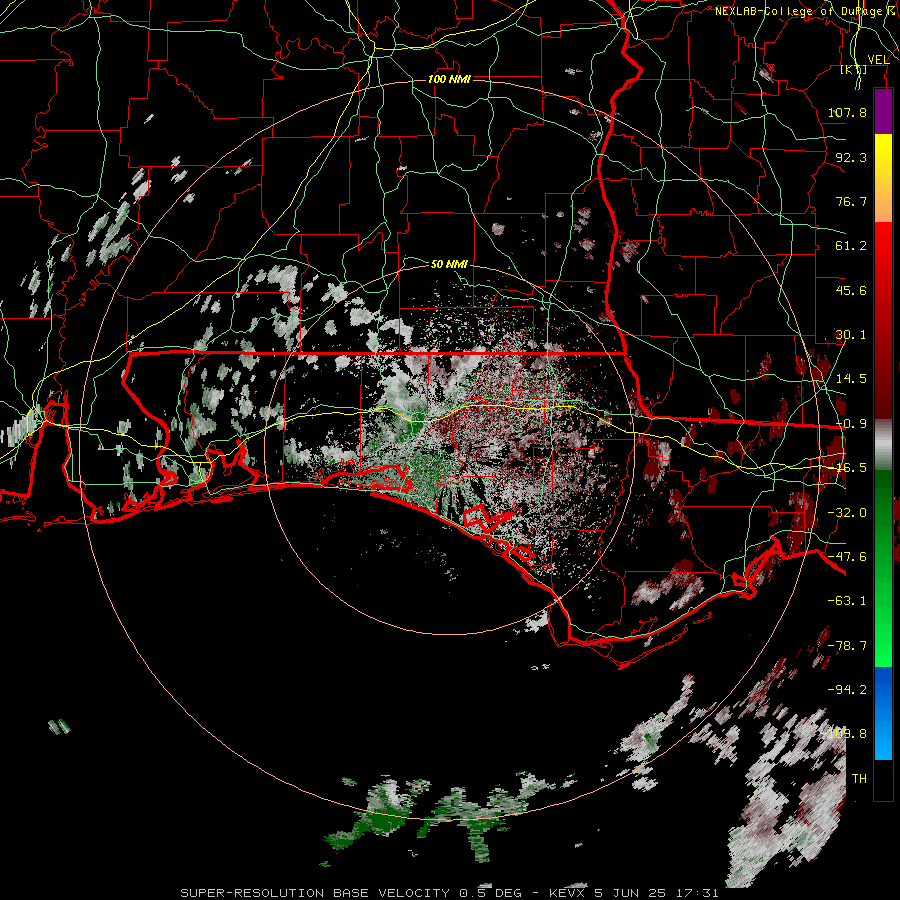Select the 30.1 legend value
This screenshot has height=900, width=900.
[x=851, y=335]
